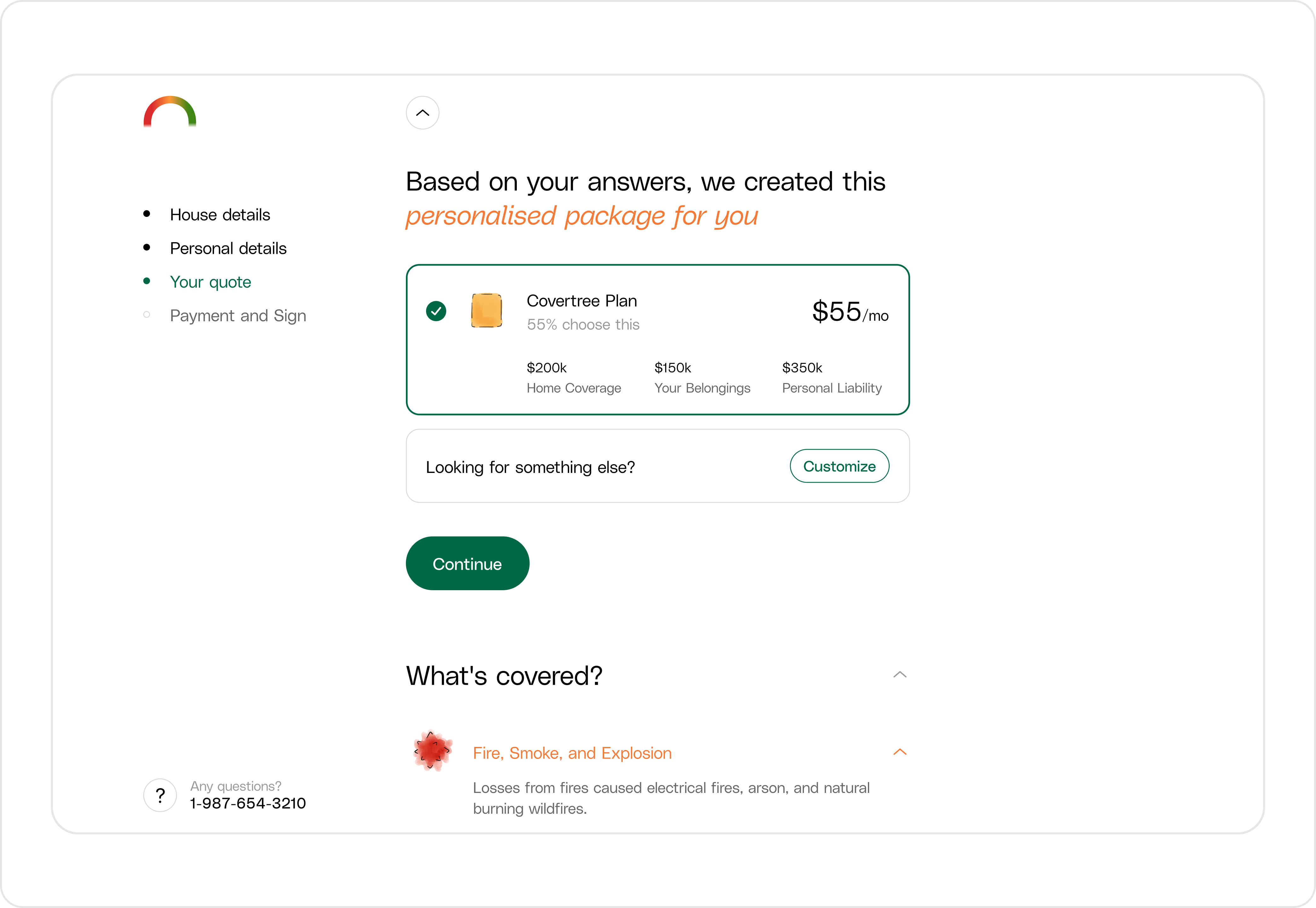This screenshot has height=908, width=1316.
Task: Toggle the green checkmark on Covertree Plan
Action: pos(436,311)
